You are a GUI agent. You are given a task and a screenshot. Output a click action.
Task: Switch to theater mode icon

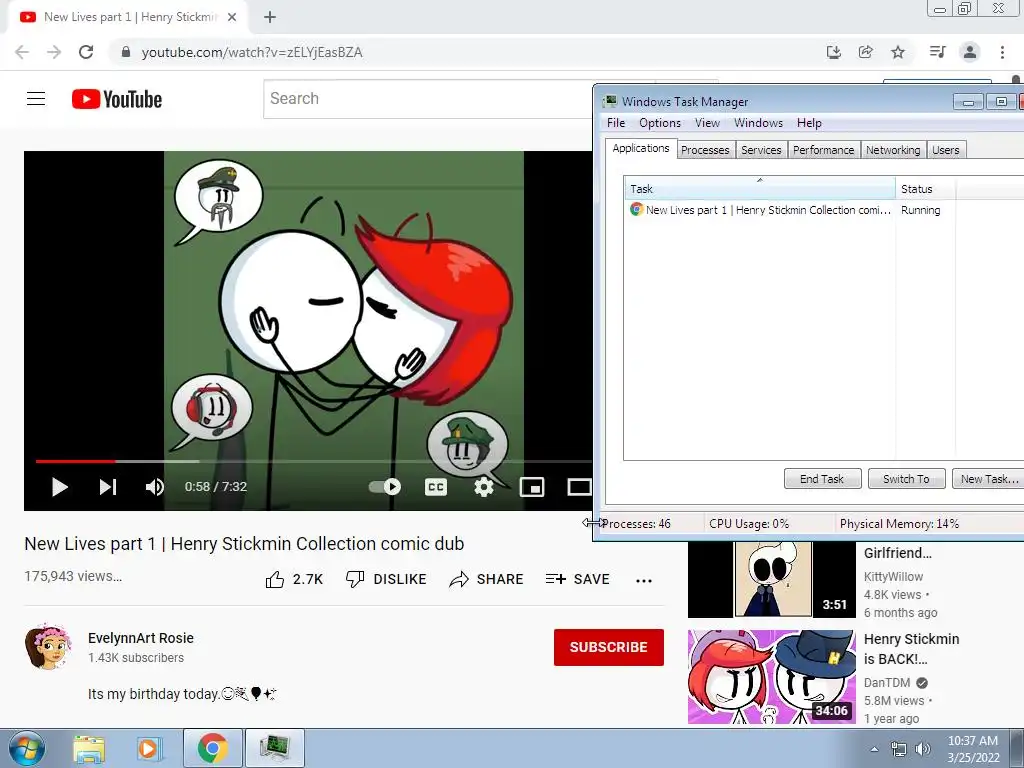pos(579,487)
